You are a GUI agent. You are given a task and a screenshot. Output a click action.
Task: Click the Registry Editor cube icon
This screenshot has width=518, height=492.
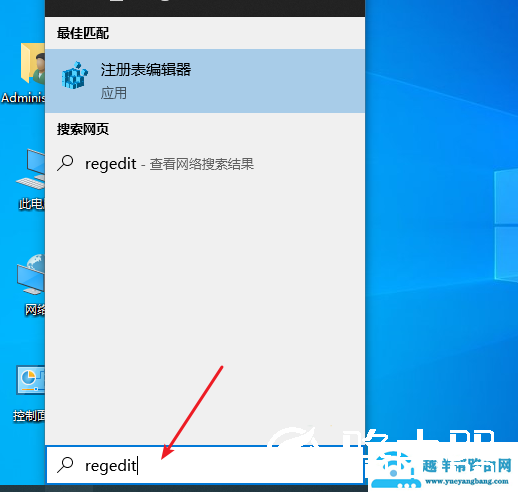pos(75,75)
